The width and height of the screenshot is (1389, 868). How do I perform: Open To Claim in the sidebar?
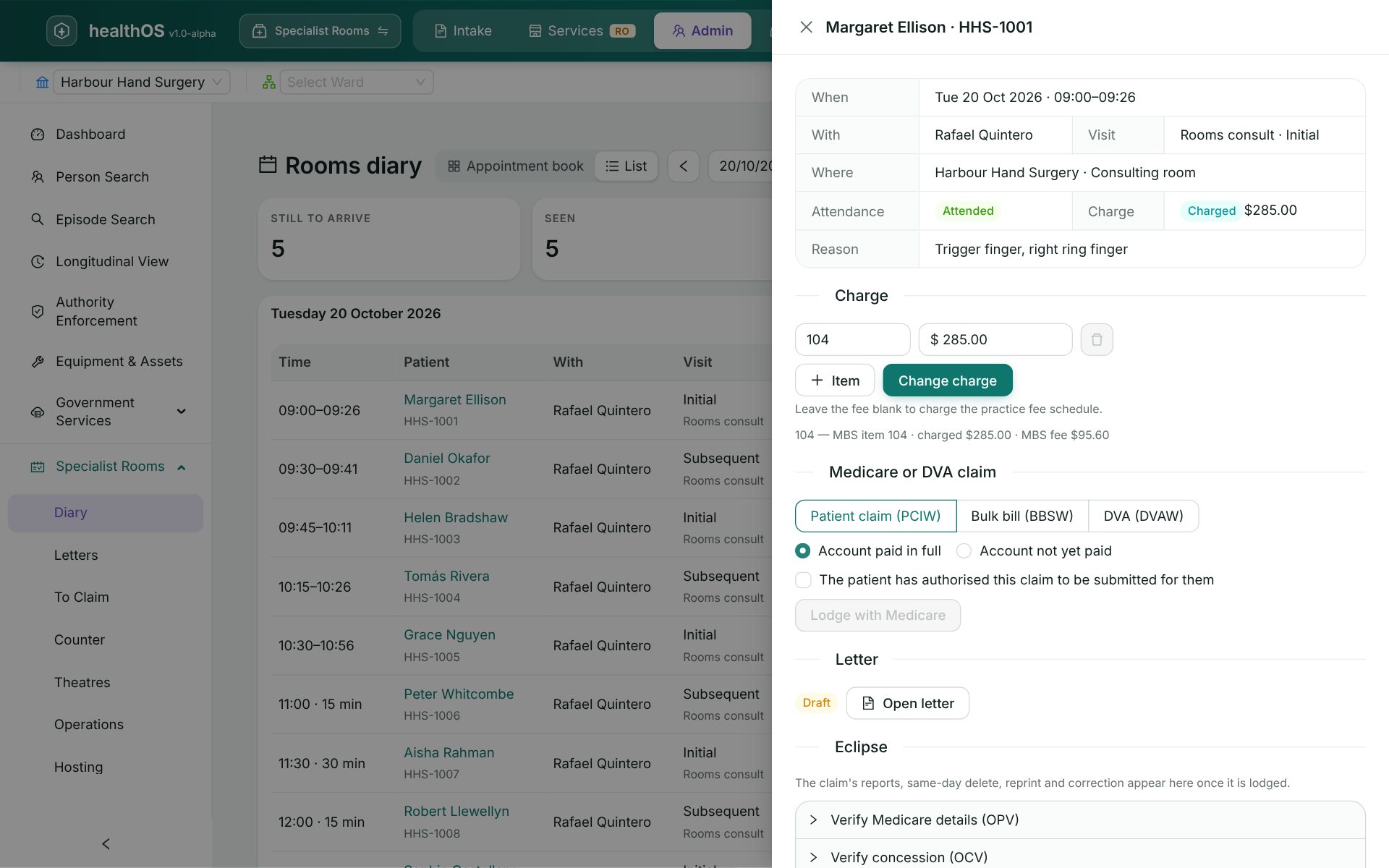coord(106,597)
